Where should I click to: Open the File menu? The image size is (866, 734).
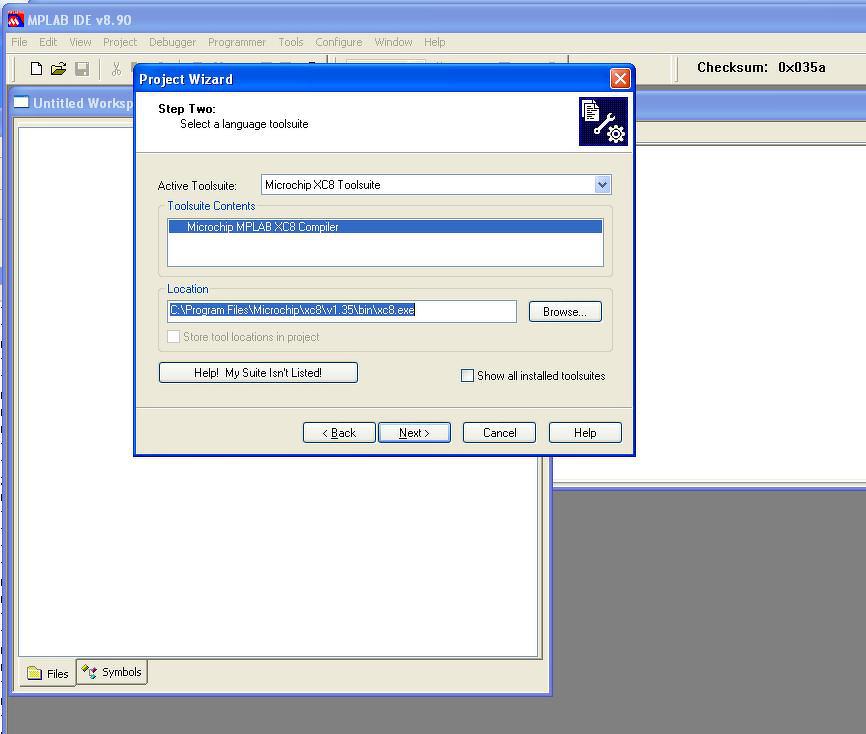19,42
